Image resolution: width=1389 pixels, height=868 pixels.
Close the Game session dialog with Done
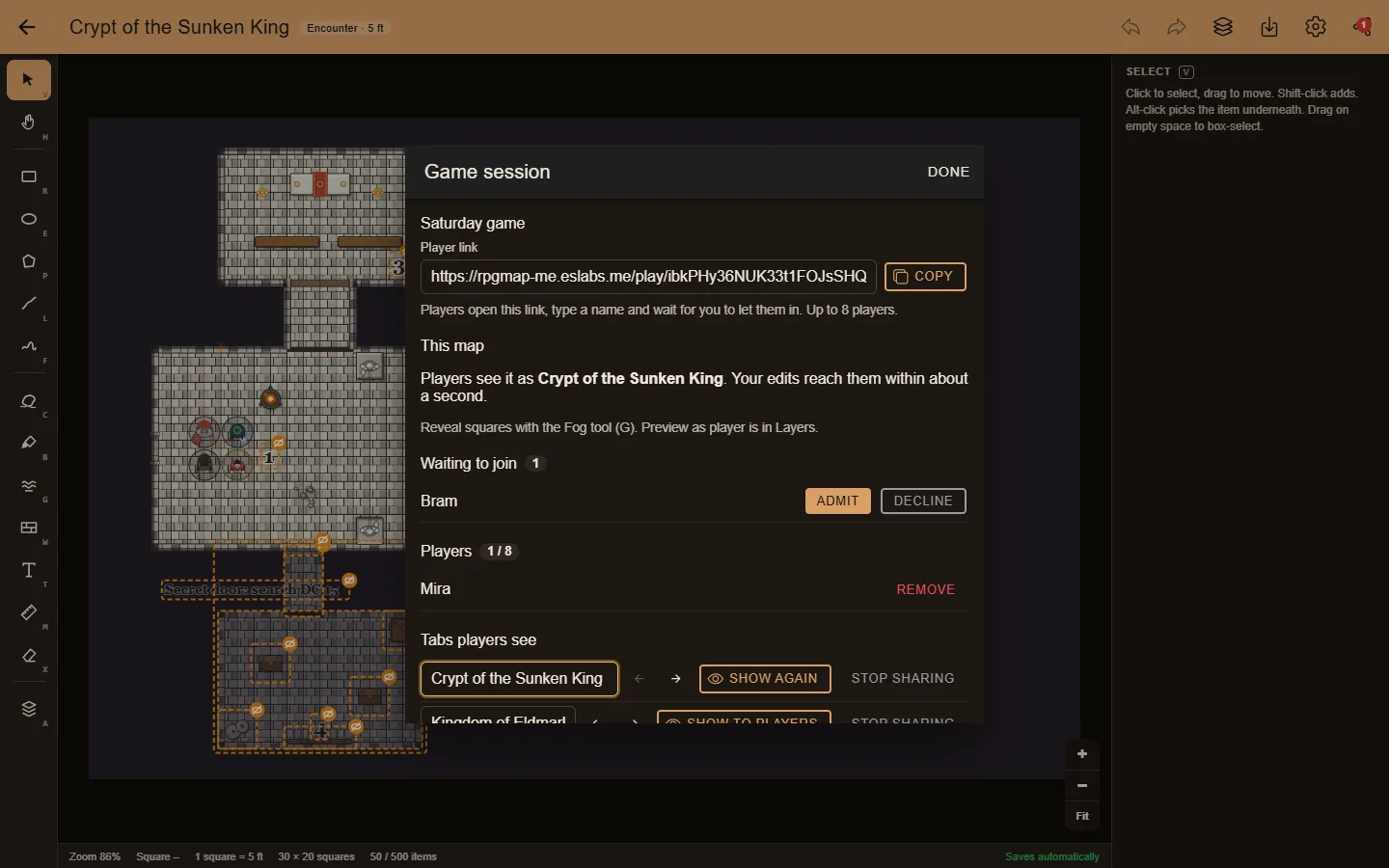[948, 172]
